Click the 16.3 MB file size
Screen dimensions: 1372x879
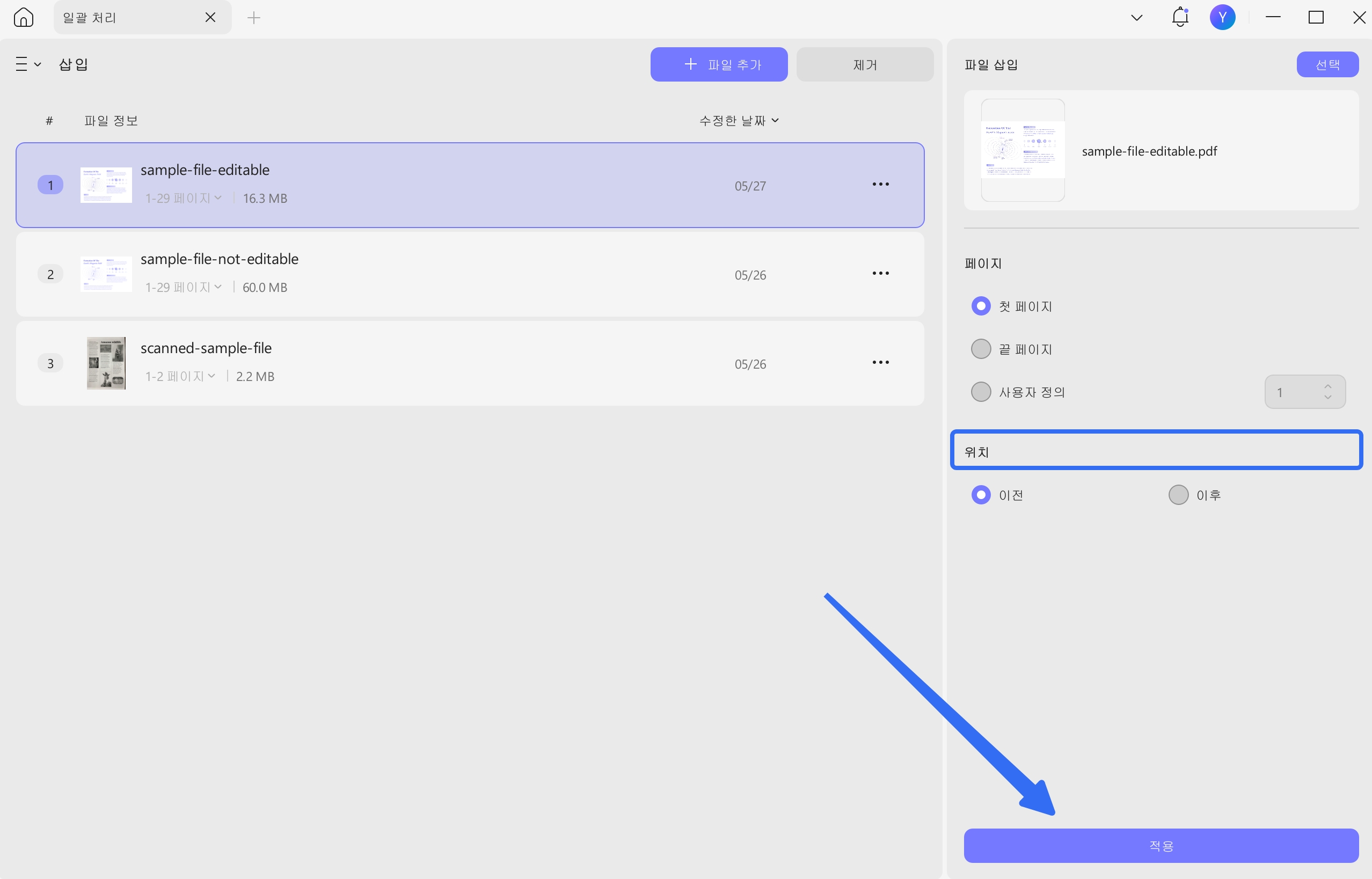point(265,198)
